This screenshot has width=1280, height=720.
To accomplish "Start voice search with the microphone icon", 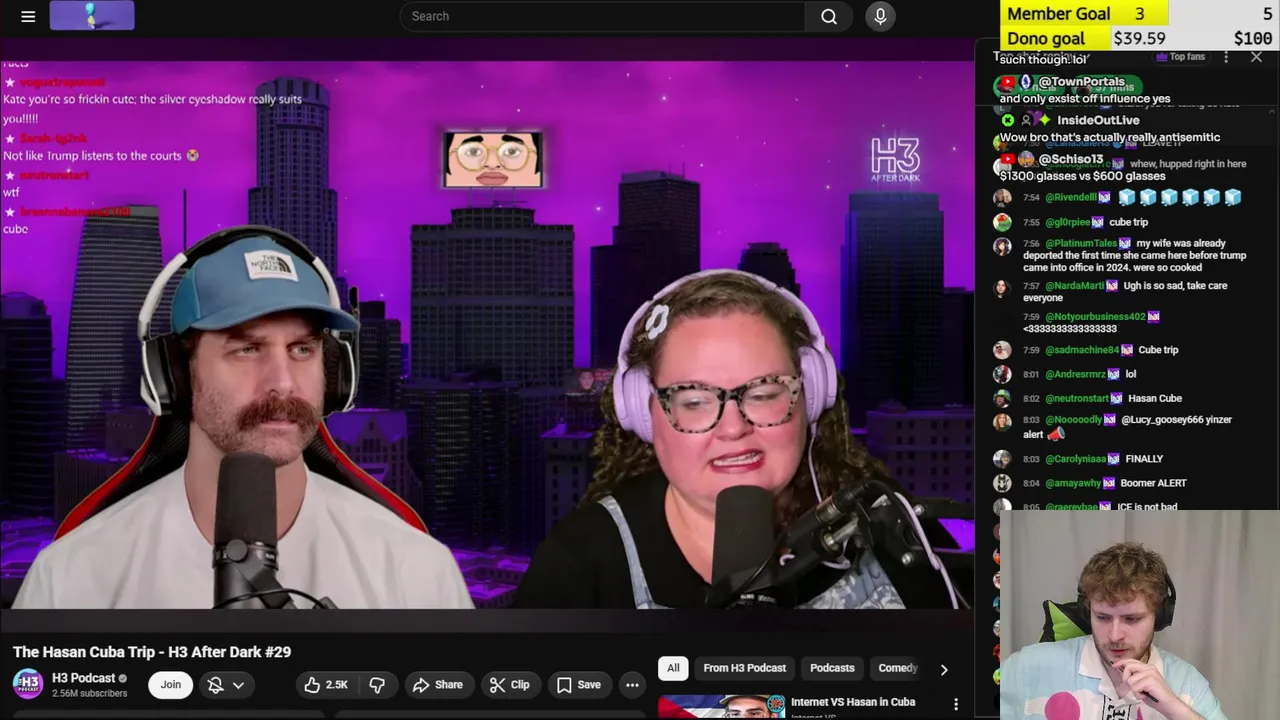I will coord(880,16).
